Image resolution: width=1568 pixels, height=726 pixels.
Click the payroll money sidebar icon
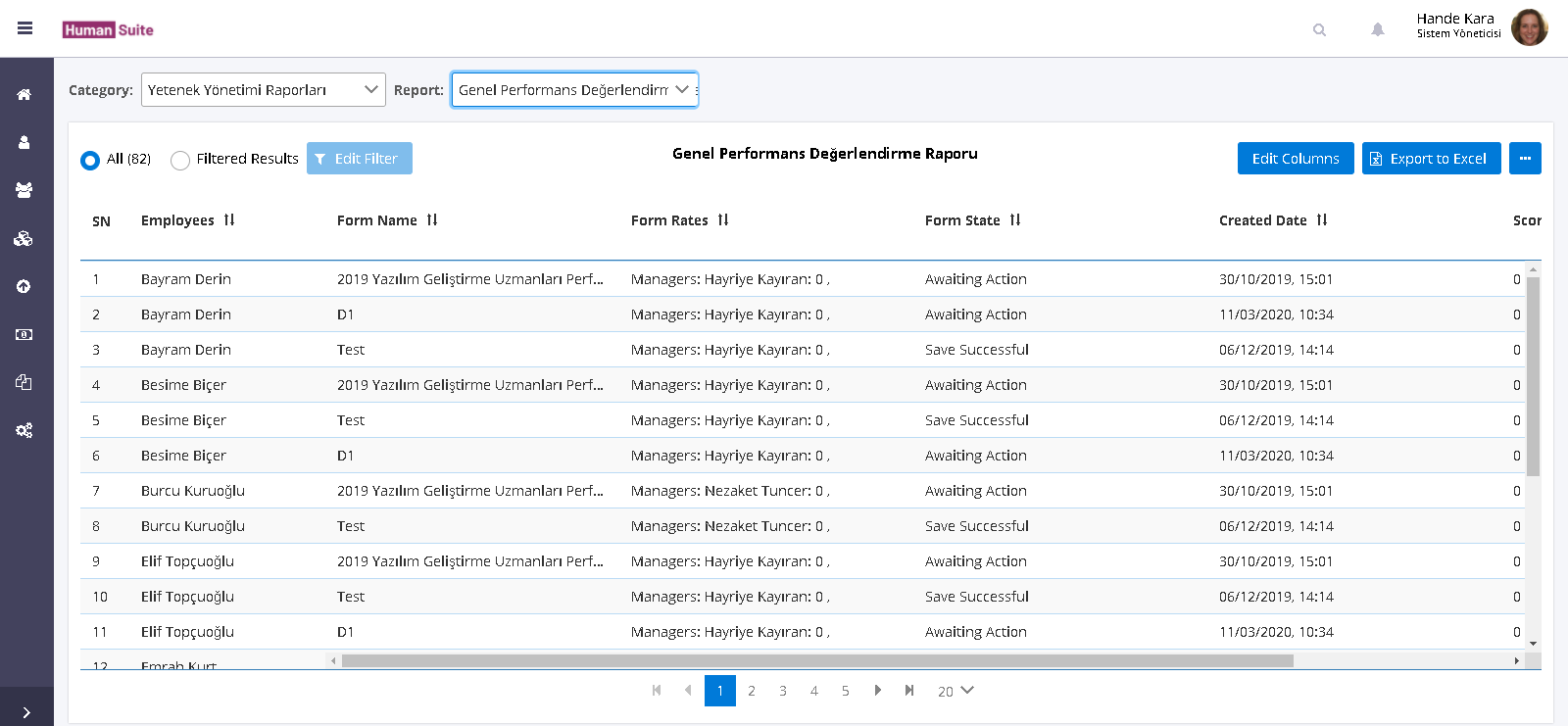[x=24, y=335]
